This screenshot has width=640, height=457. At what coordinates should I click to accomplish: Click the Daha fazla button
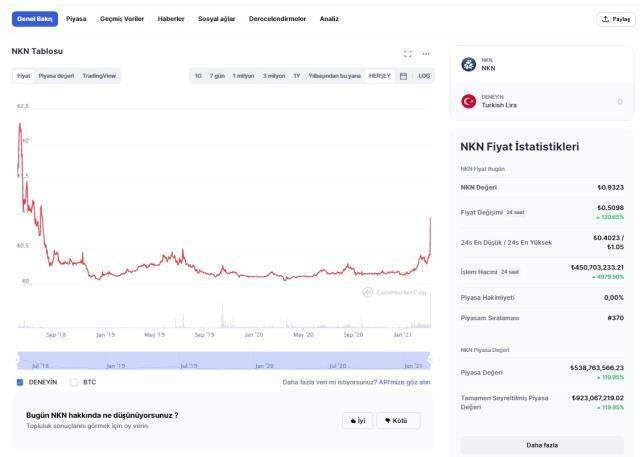542,445
